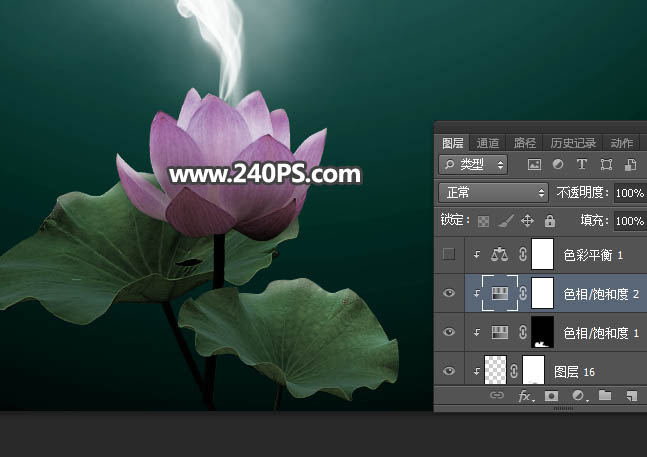The height and width of the screenshot is (457, 647).
Task: Click the lock position move icon
Action: pyautogui.click(x=527, y=221)
